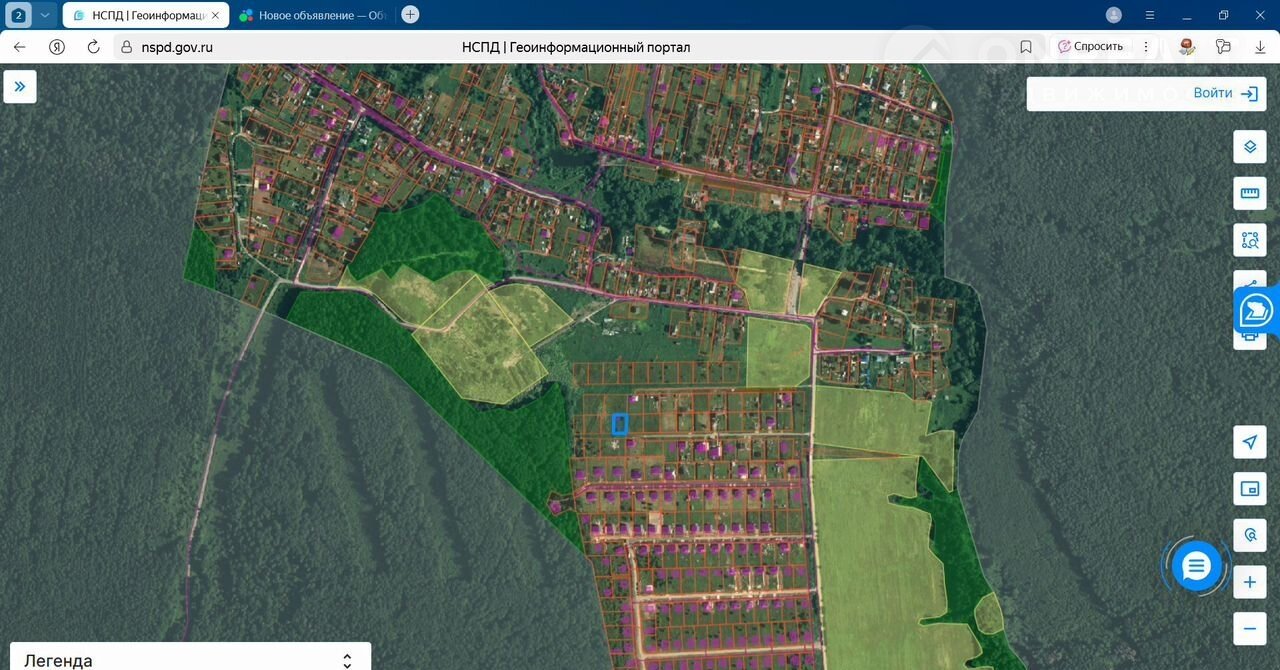Open the blue chat assistant bubble

(1196, 567)
